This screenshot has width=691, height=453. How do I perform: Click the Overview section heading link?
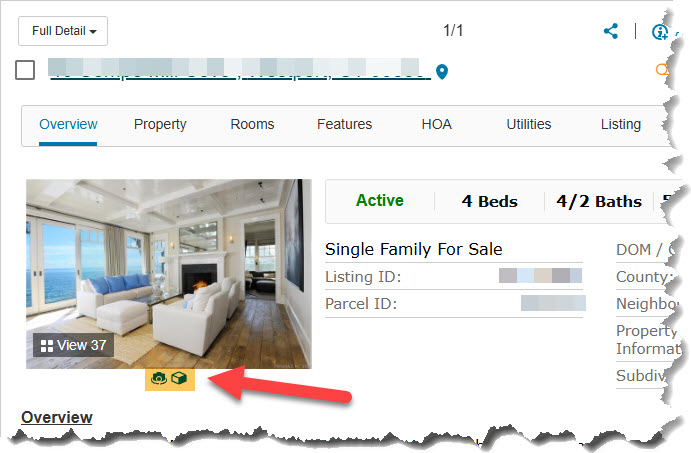pyautogui.click(x=57, y=417)
